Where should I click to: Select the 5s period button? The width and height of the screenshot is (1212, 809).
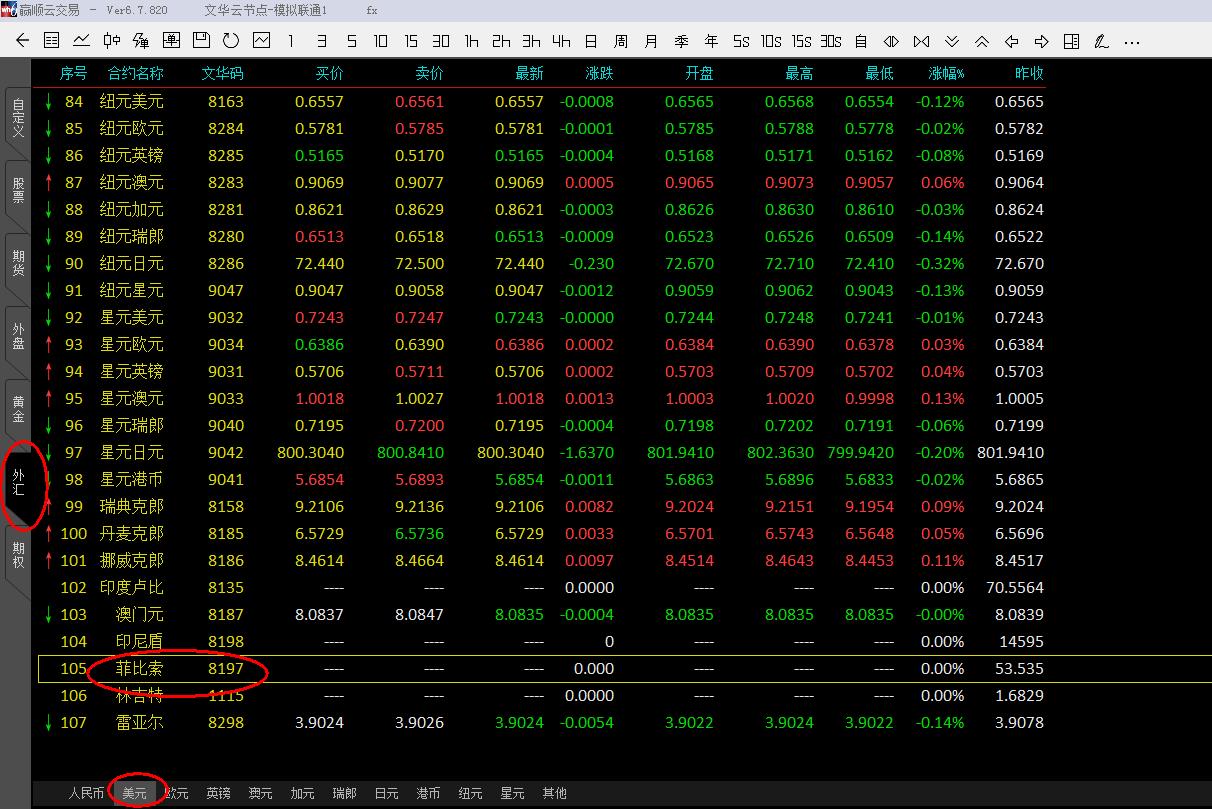coord(741,41)
